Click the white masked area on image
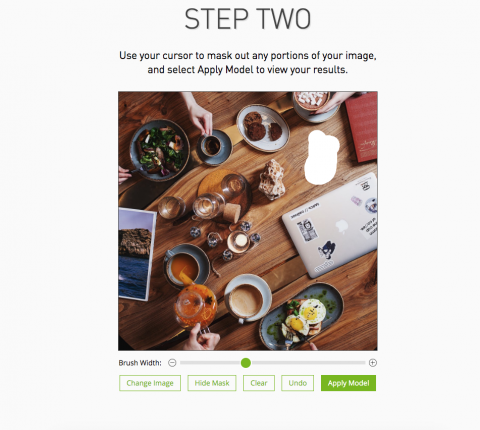The height and width of the screenshot is (430, 480). click(x=321, y=158)
